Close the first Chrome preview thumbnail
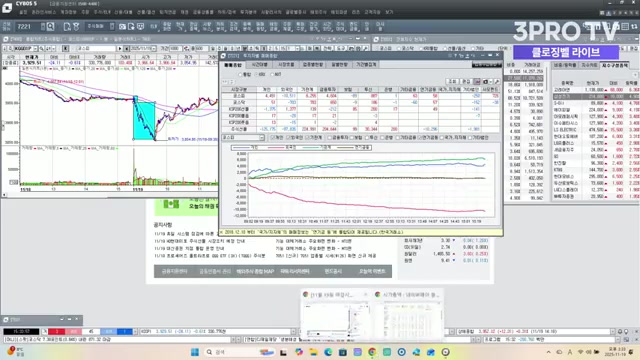 [x=366, y=294]
